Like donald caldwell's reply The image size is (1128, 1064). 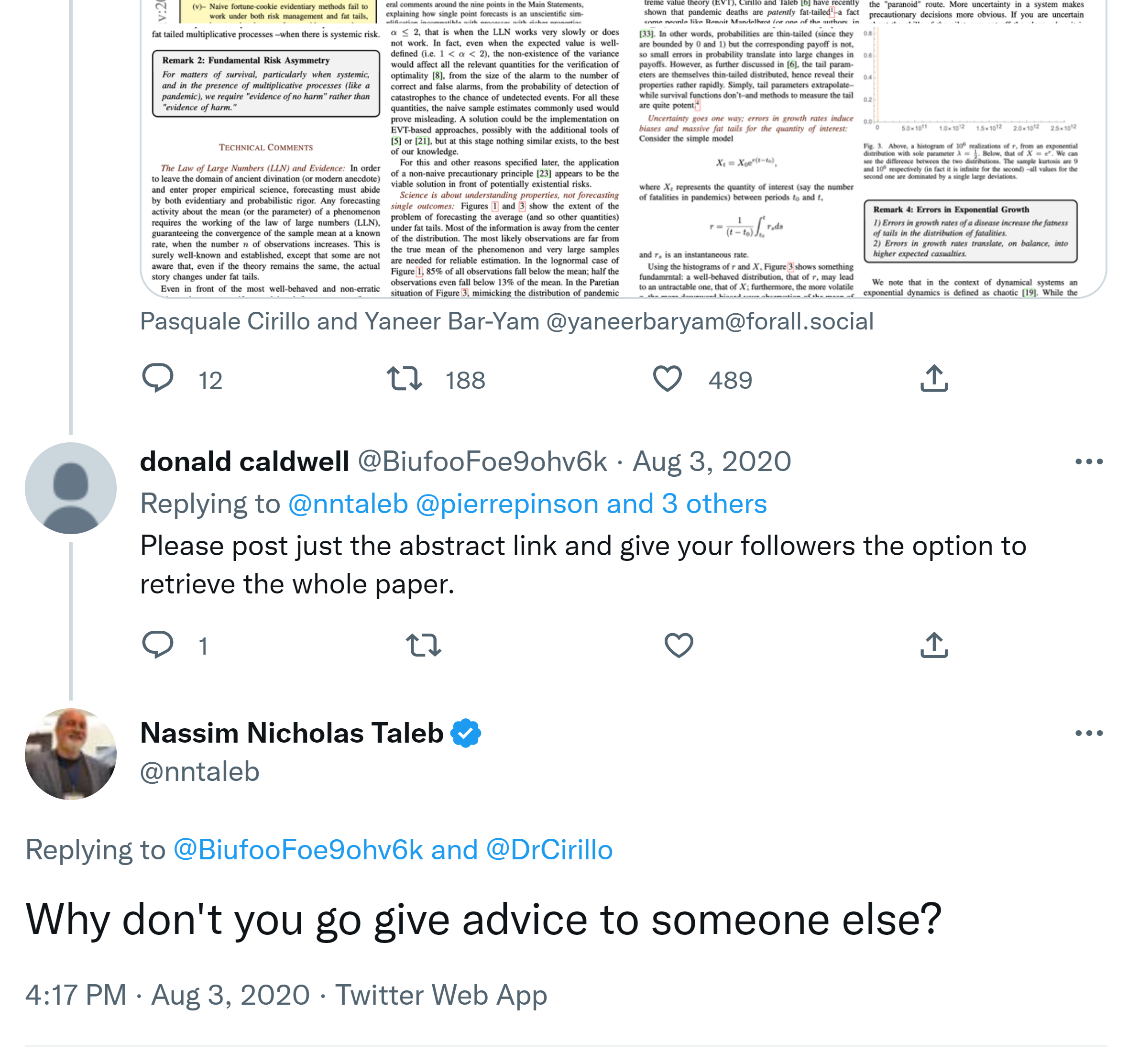tap(679, 645)
